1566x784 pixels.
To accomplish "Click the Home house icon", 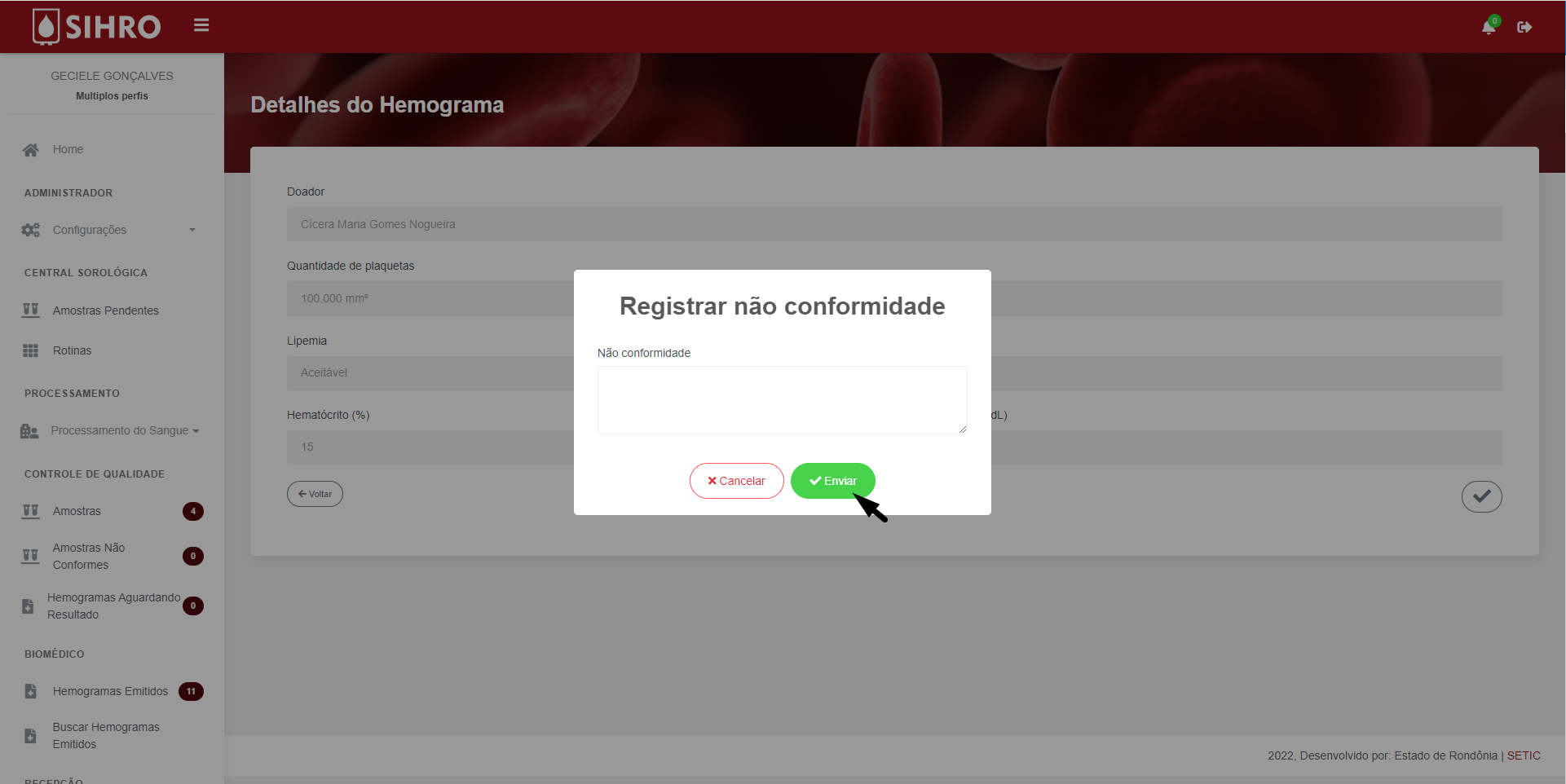I will click(31, 149).
